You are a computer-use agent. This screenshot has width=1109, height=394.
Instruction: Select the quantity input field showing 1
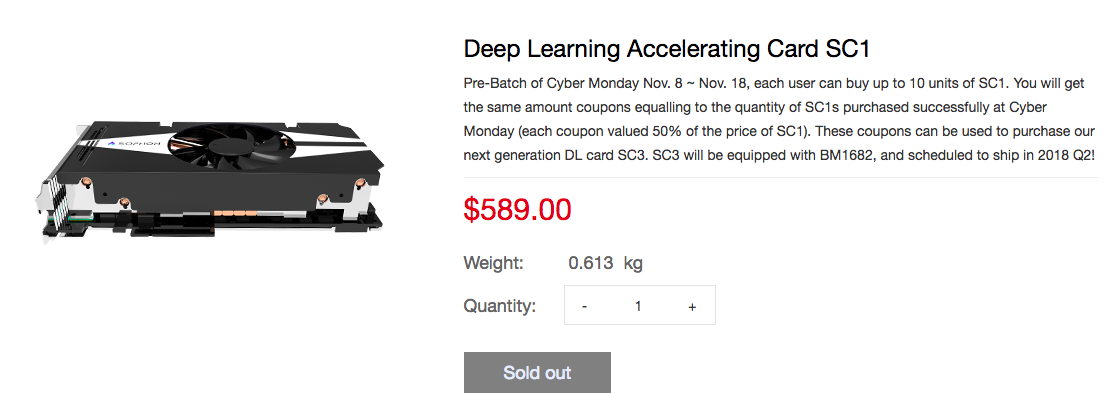[638, 306]
